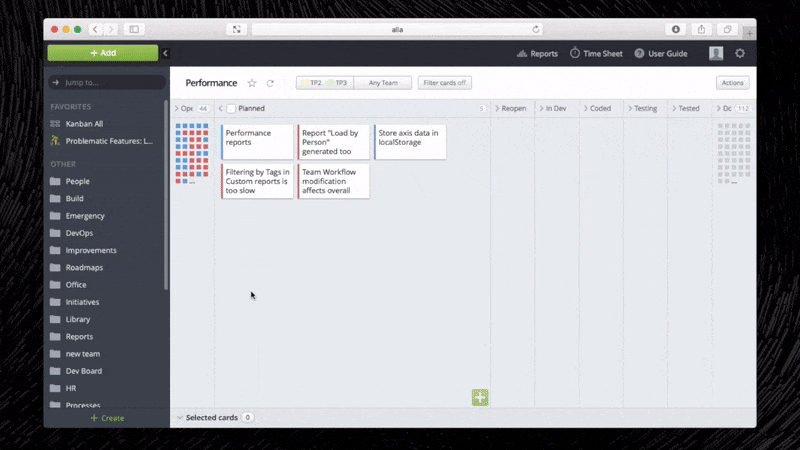Open the user avatar profile
This screenshot has height=450, width=800.
point(716,53)
